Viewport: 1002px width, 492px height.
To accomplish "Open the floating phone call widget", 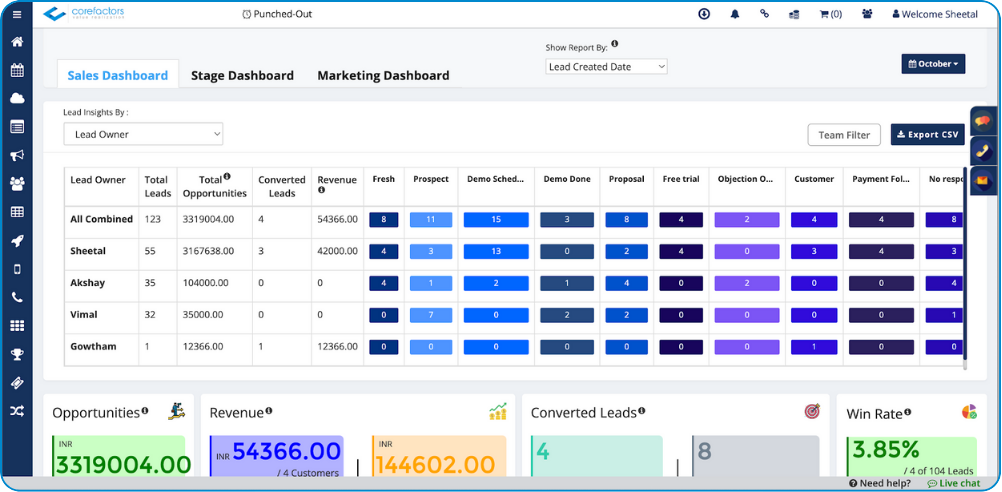I will [983, 152].
